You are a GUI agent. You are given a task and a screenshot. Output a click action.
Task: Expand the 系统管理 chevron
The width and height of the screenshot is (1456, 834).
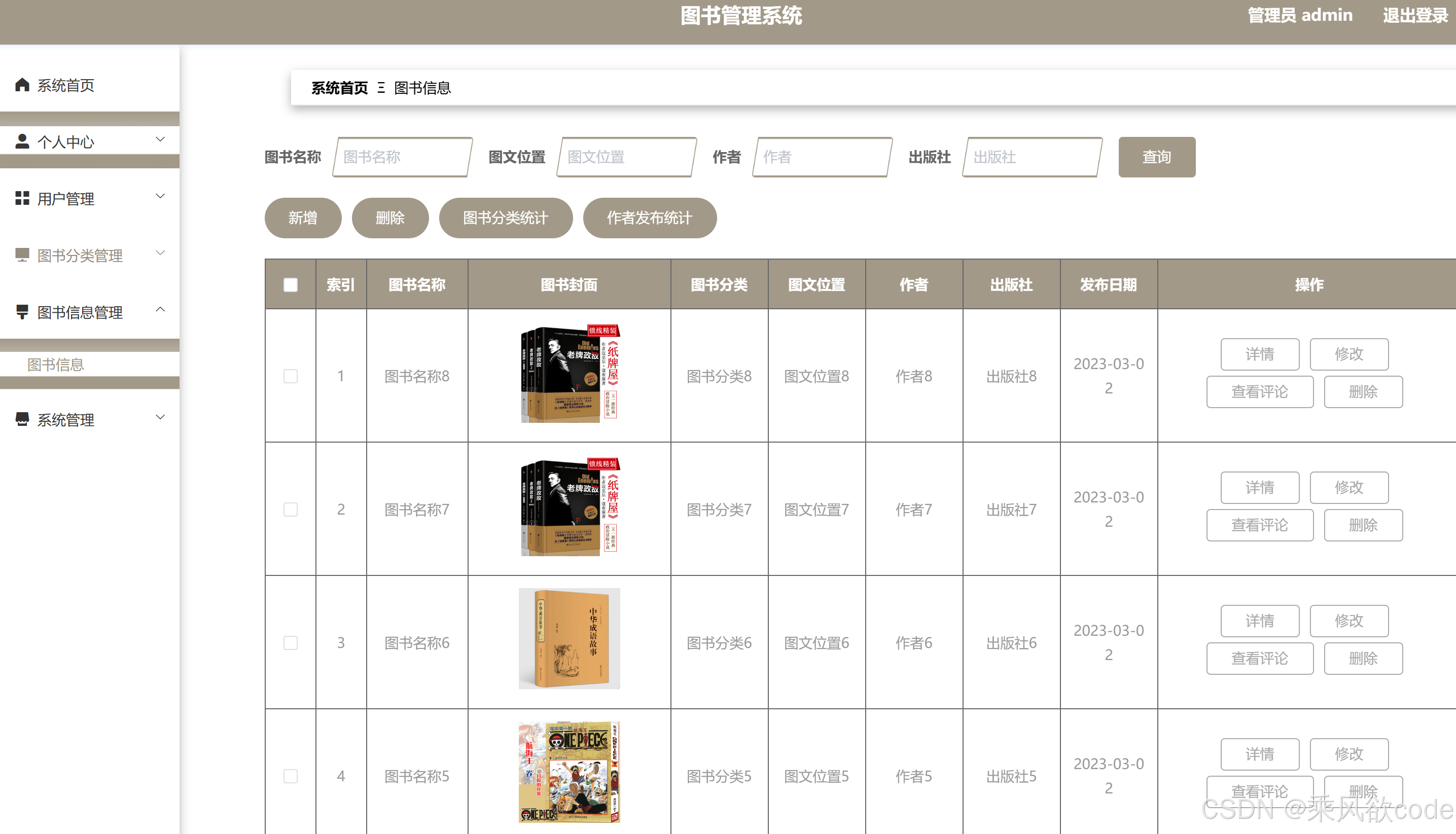pyautogui.click(x=160, y=418)
